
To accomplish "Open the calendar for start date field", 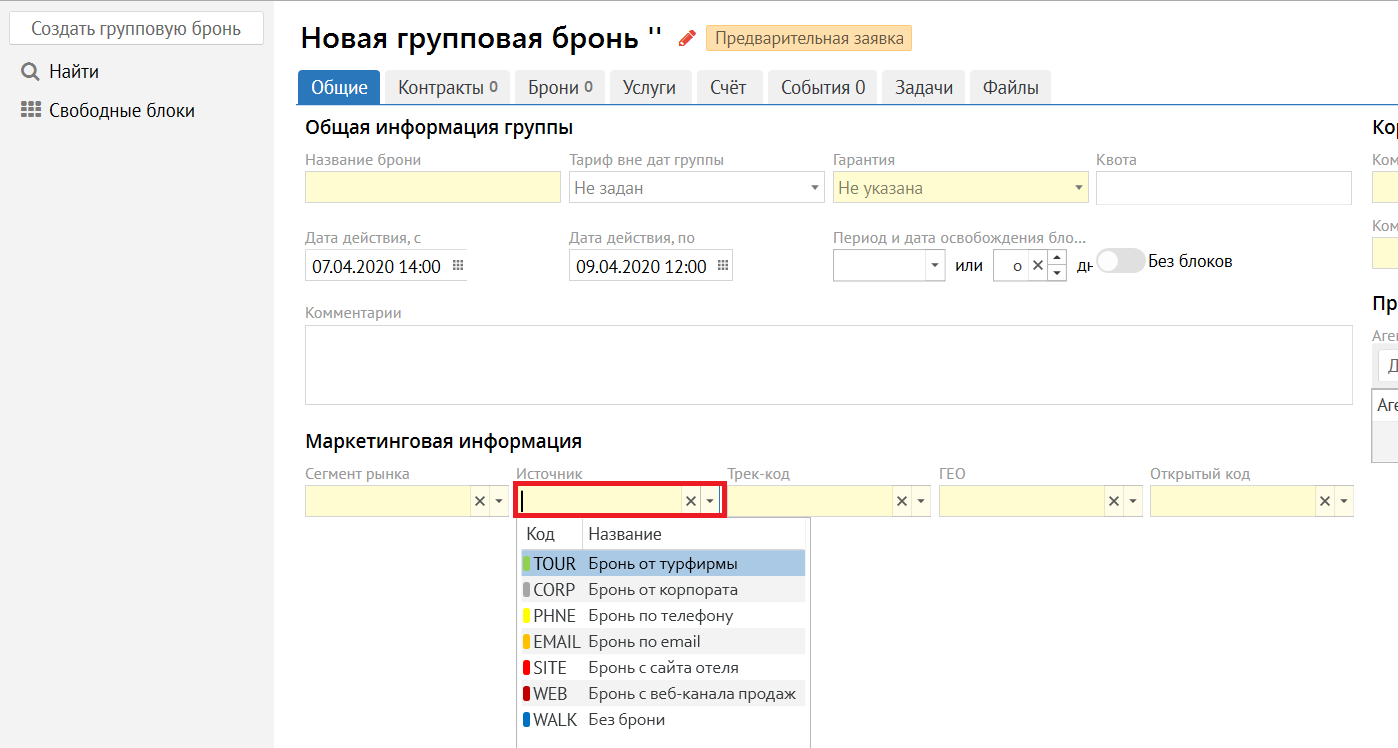I will 458,266.
